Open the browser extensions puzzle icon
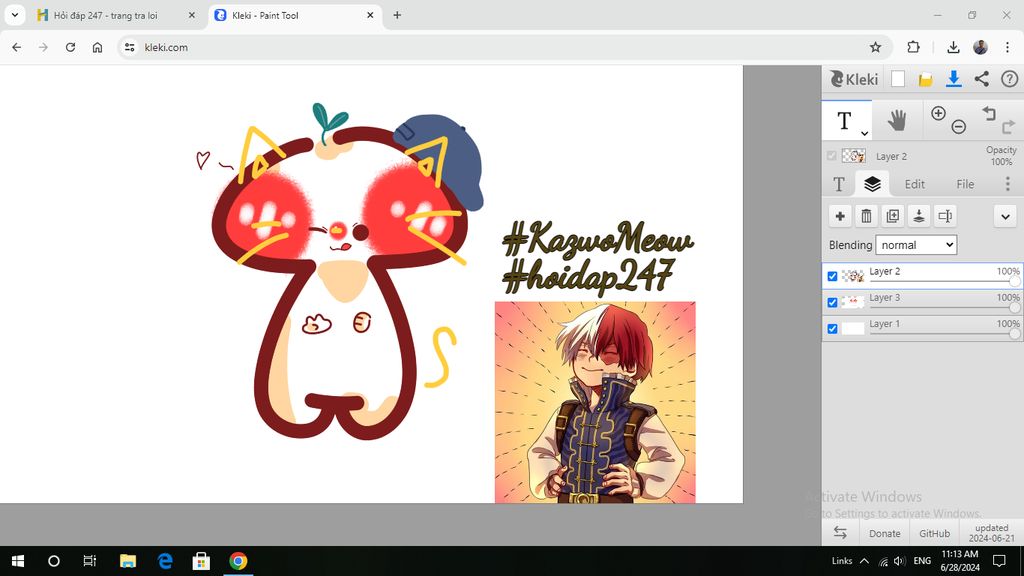Screen dimensions: 1024x576 (914, 47)
